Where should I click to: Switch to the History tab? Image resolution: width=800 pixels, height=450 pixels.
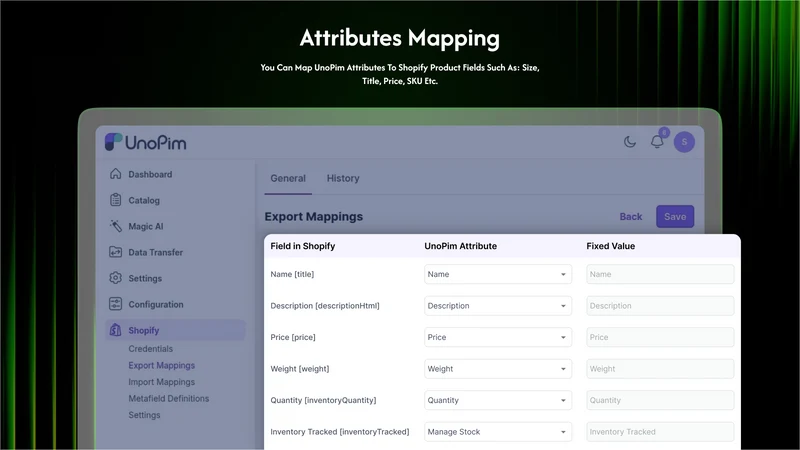[343, 178]
